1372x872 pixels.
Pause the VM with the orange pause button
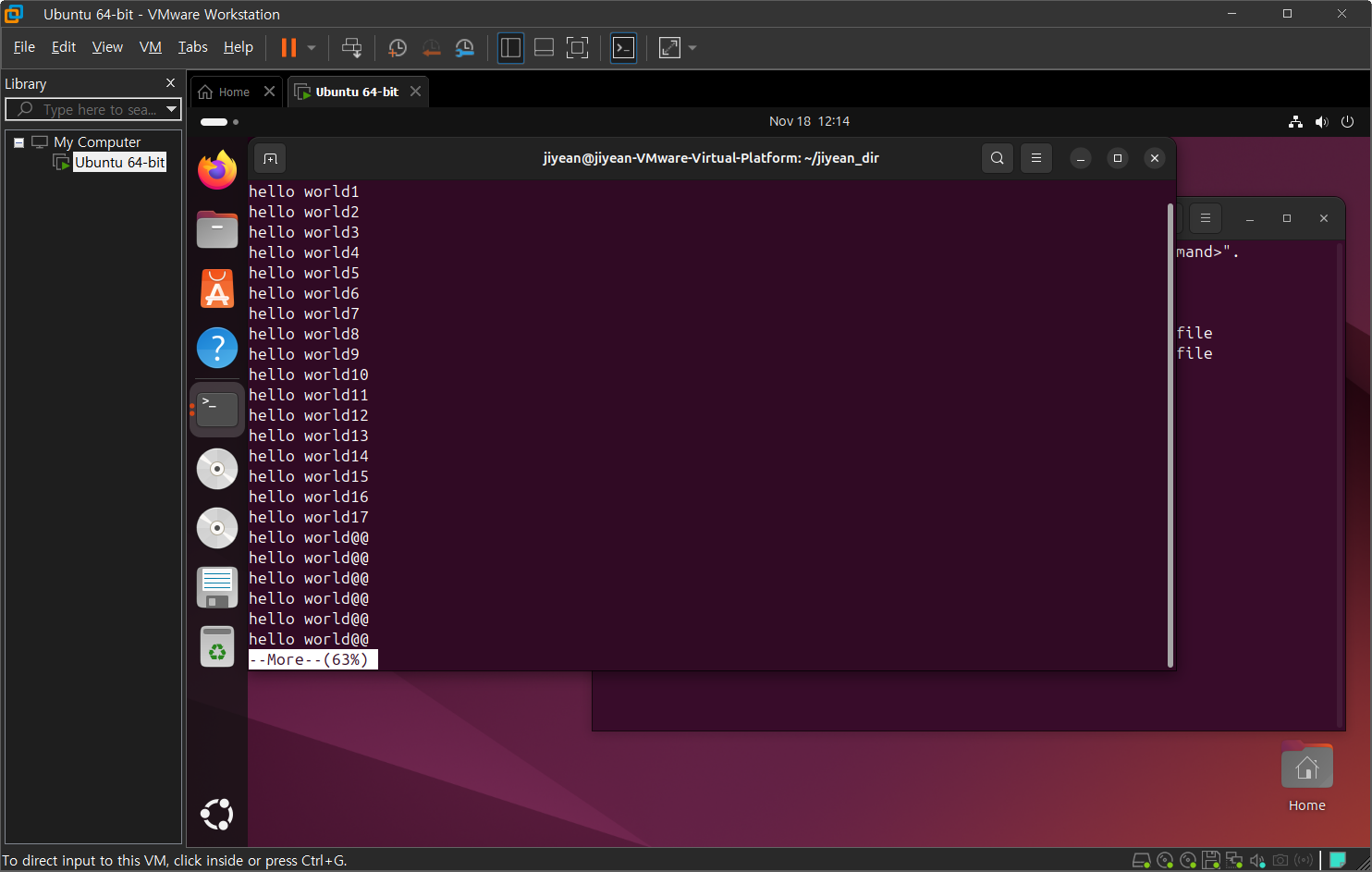coord(288,47)
